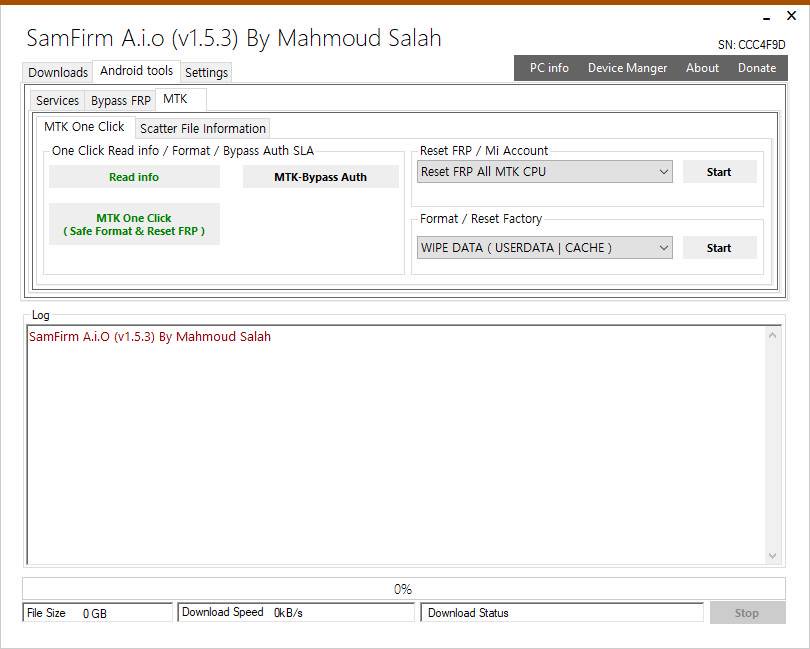Screen dimensions: 810x649
Task: Click the 0% download progress bar
Action: click(x=403, y=589)
